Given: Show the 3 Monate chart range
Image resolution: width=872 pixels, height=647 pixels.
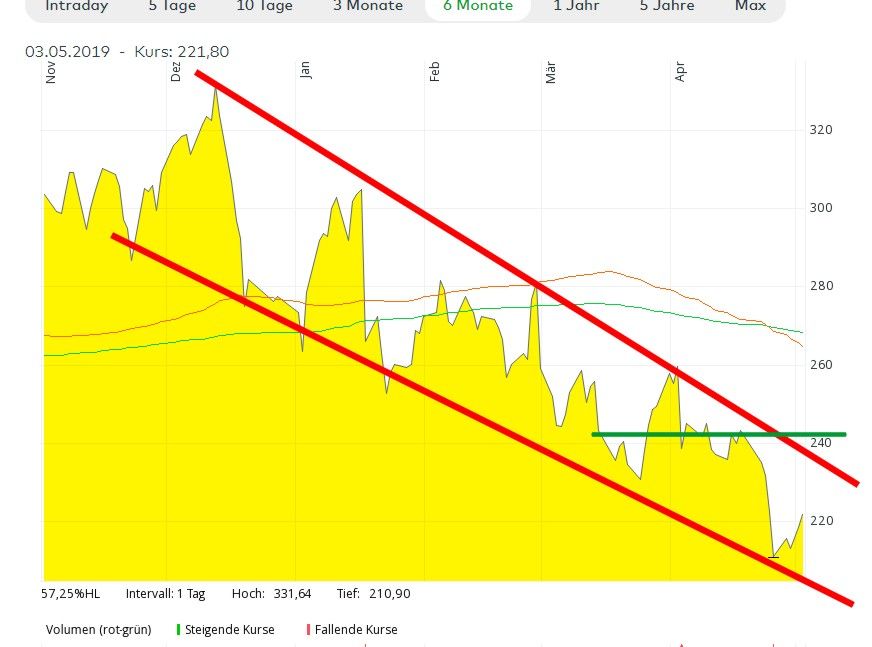Looking at the screenshot, I should 368,6.
